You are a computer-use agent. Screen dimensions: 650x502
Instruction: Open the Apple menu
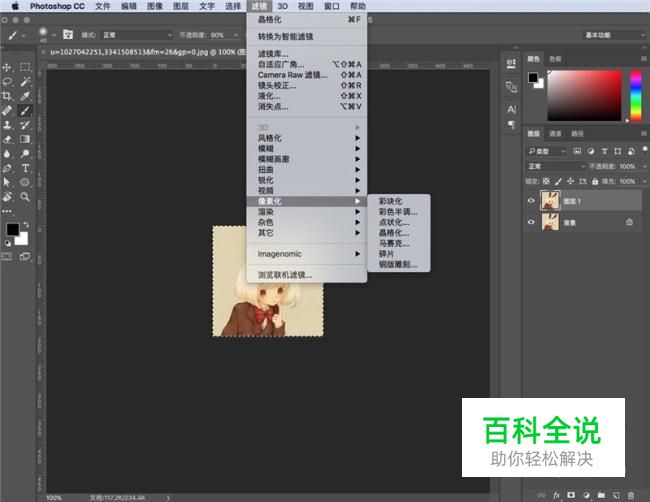tap(15, 6)
